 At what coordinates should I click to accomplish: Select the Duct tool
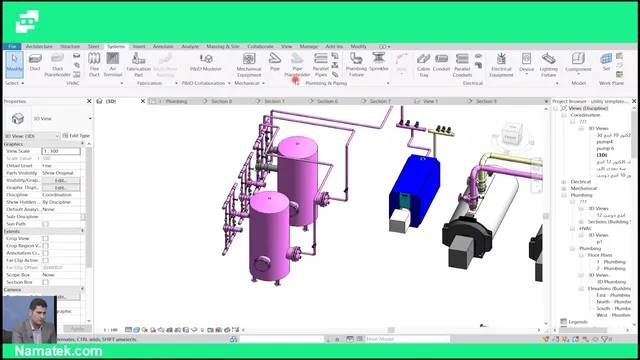tap(35, 62)
